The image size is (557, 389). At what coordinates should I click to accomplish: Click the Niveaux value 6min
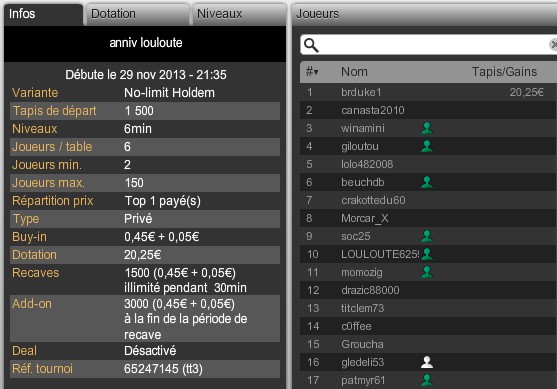138,129
